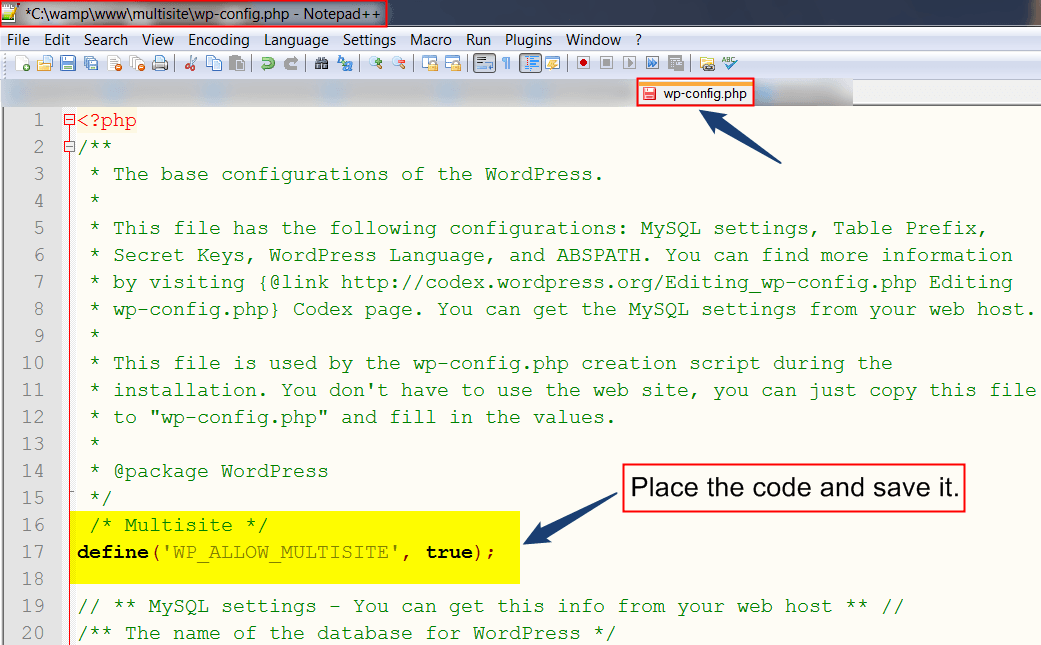The image size is (1041, 645).
Task: Print the document using the printer icon
Action: click(160, 64)
